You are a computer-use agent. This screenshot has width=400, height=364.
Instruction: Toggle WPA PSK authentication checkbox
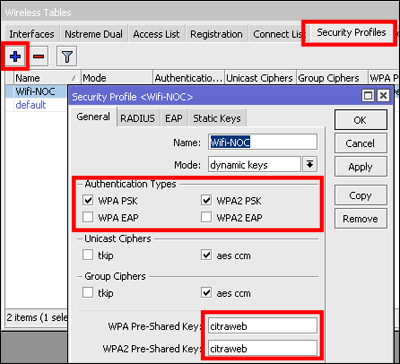point(88,201)
